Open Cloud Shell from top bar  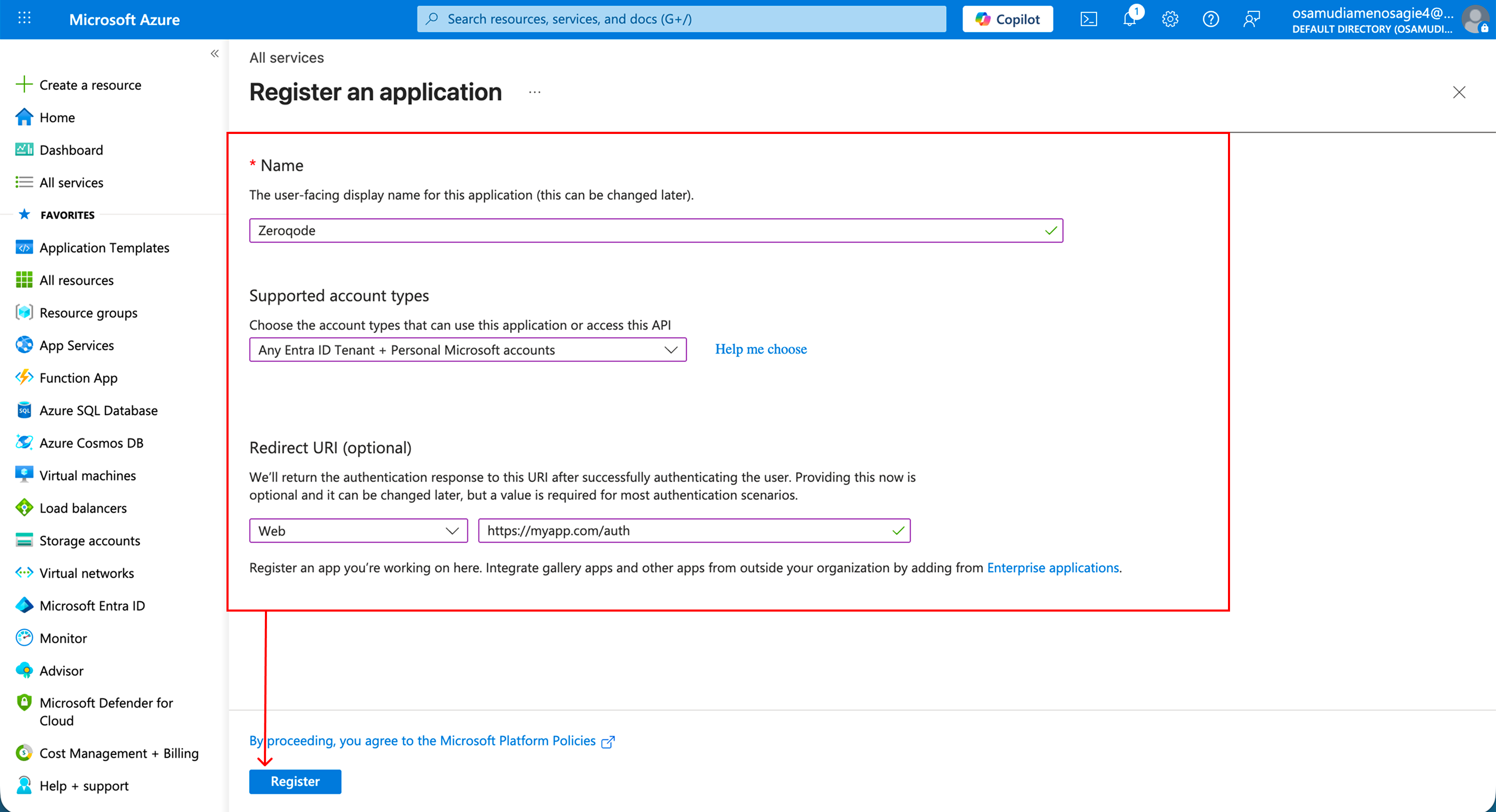(x=1088, y=19)
